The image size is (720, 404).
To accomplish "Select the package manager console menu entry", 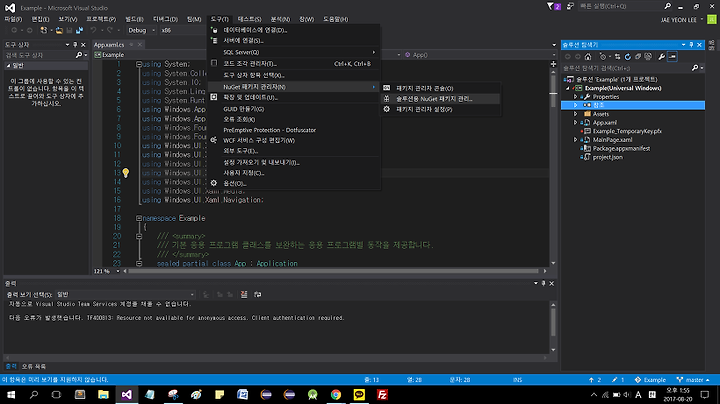I will 440,88.
